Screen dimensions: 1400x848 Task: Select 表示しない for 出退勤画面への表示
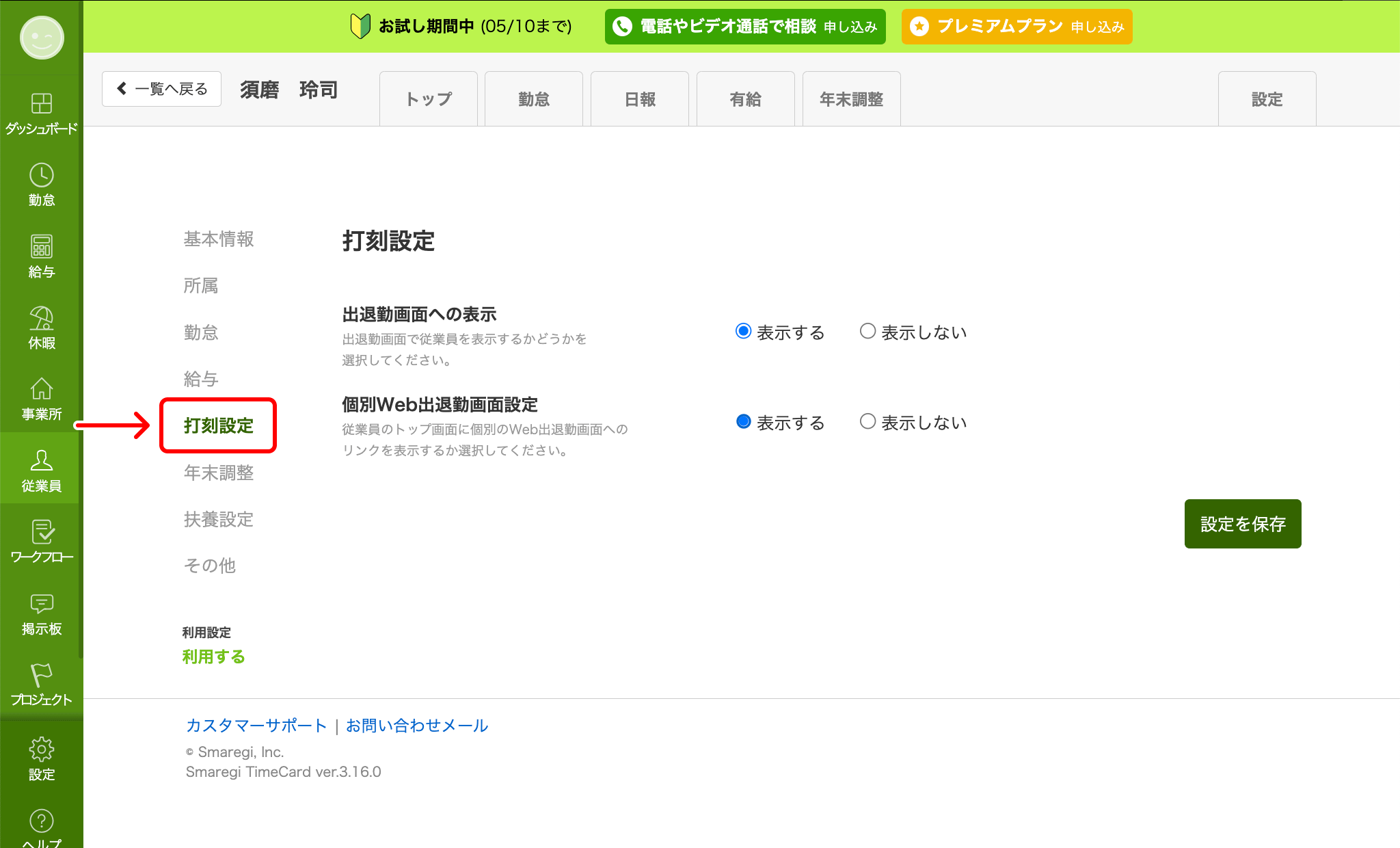coord(867,332)
